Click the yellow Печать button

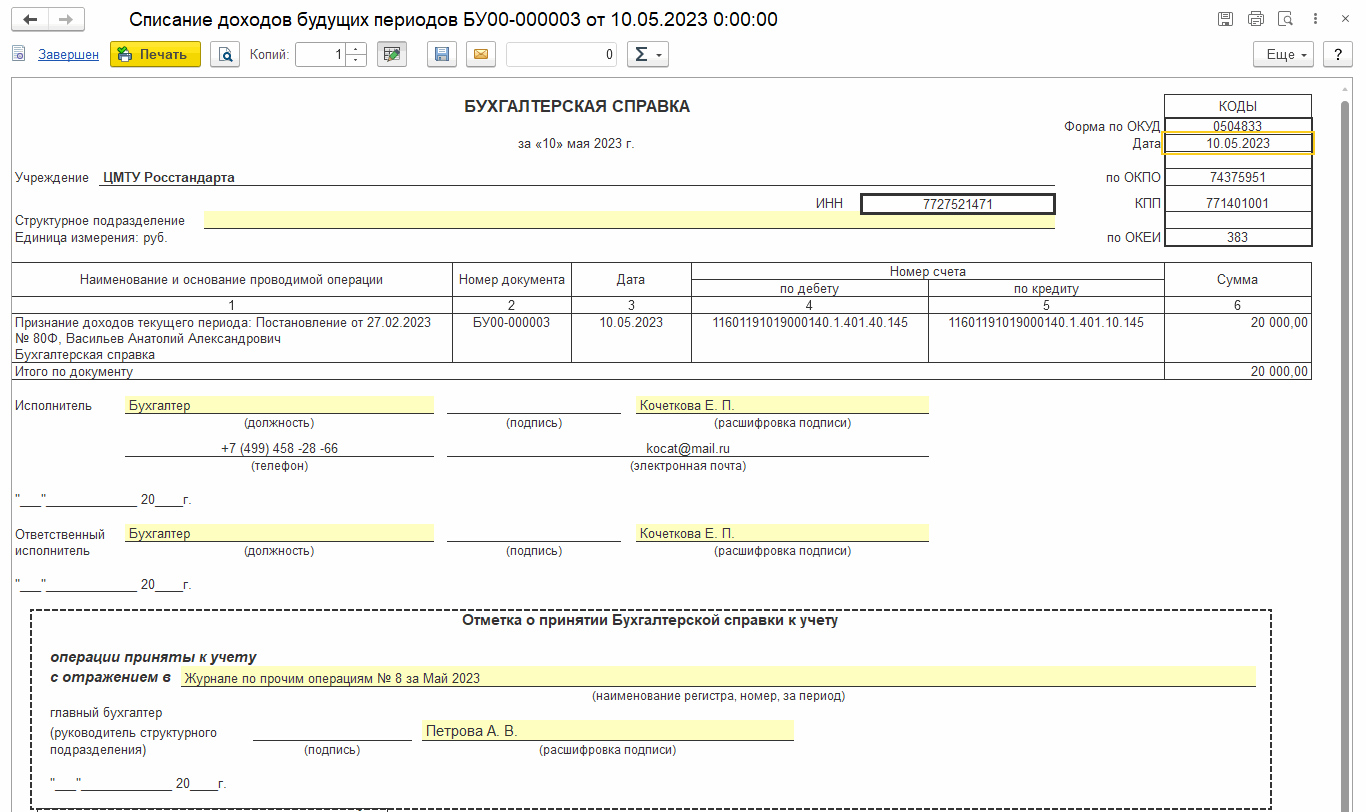pyautogui.click(x=155, y=54)
